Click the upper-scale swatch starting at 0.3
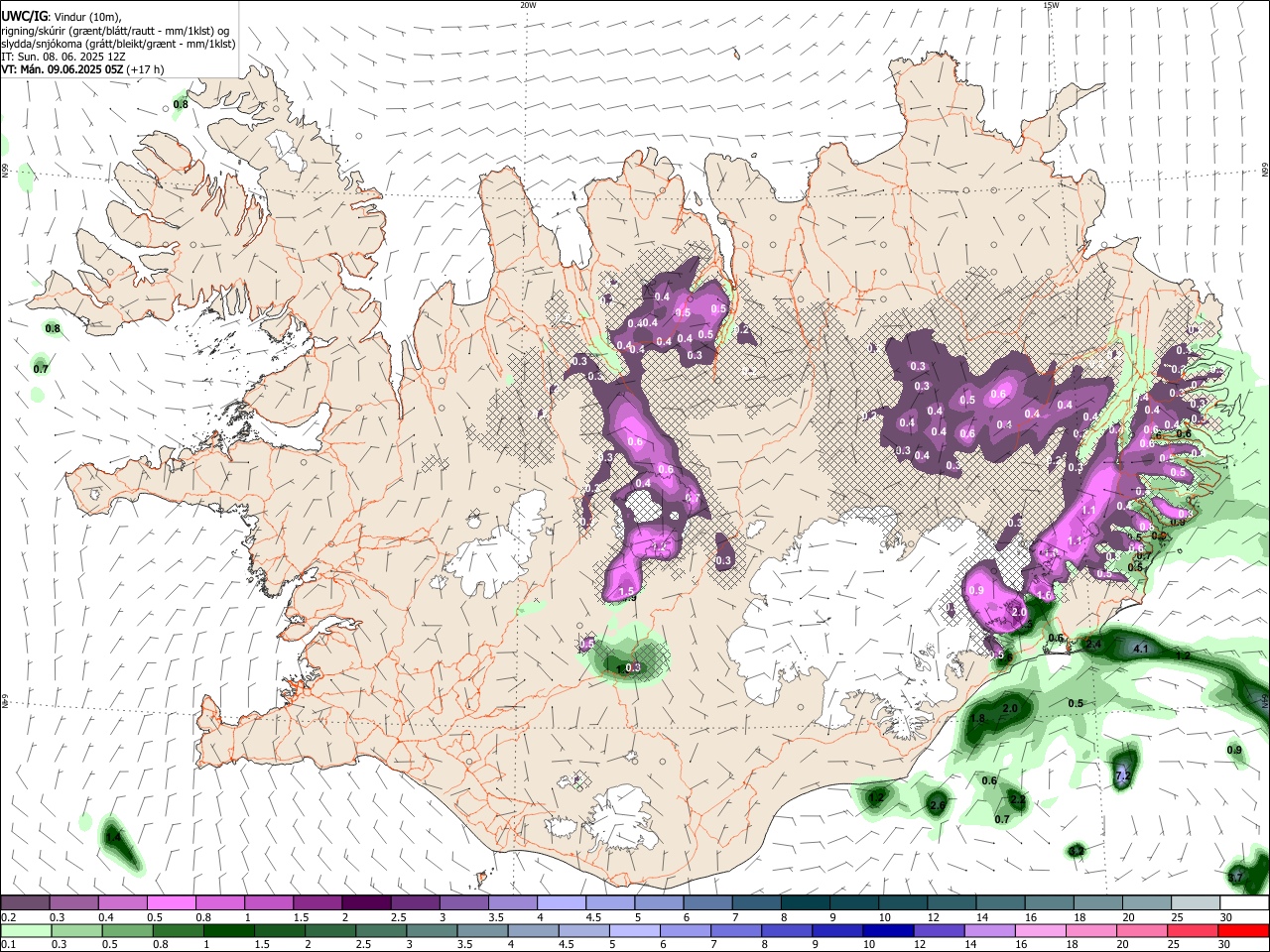 tap(74, 903)
